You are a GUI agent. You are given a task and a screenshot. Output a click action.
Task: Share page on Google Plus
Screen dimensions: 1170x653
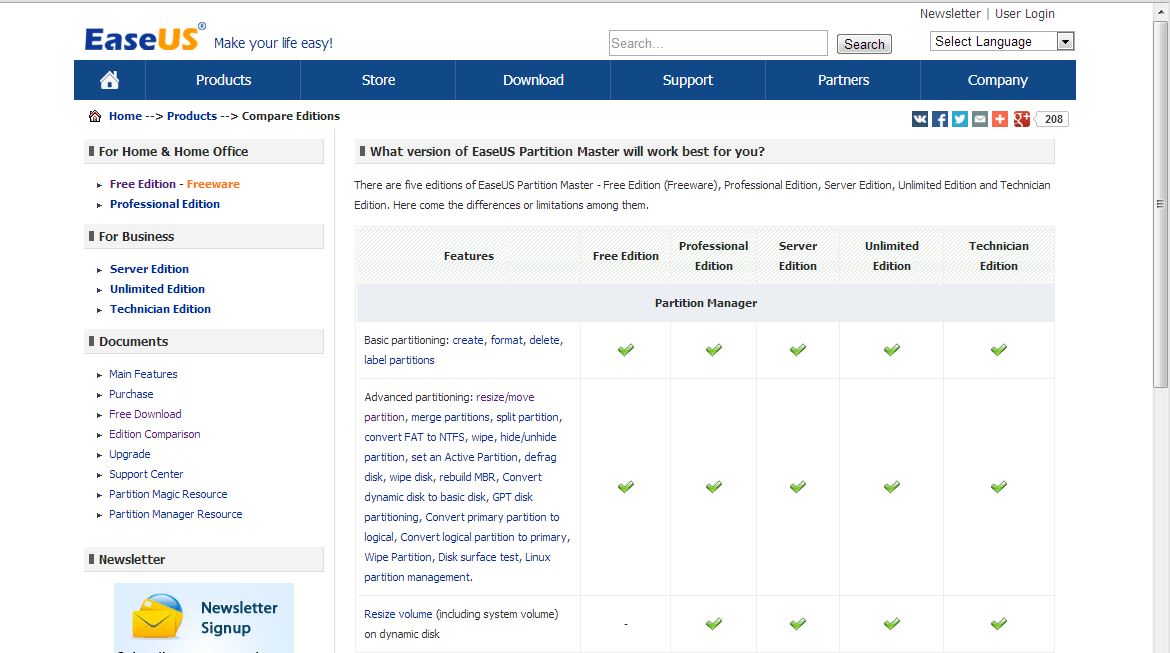point(1021,119)
